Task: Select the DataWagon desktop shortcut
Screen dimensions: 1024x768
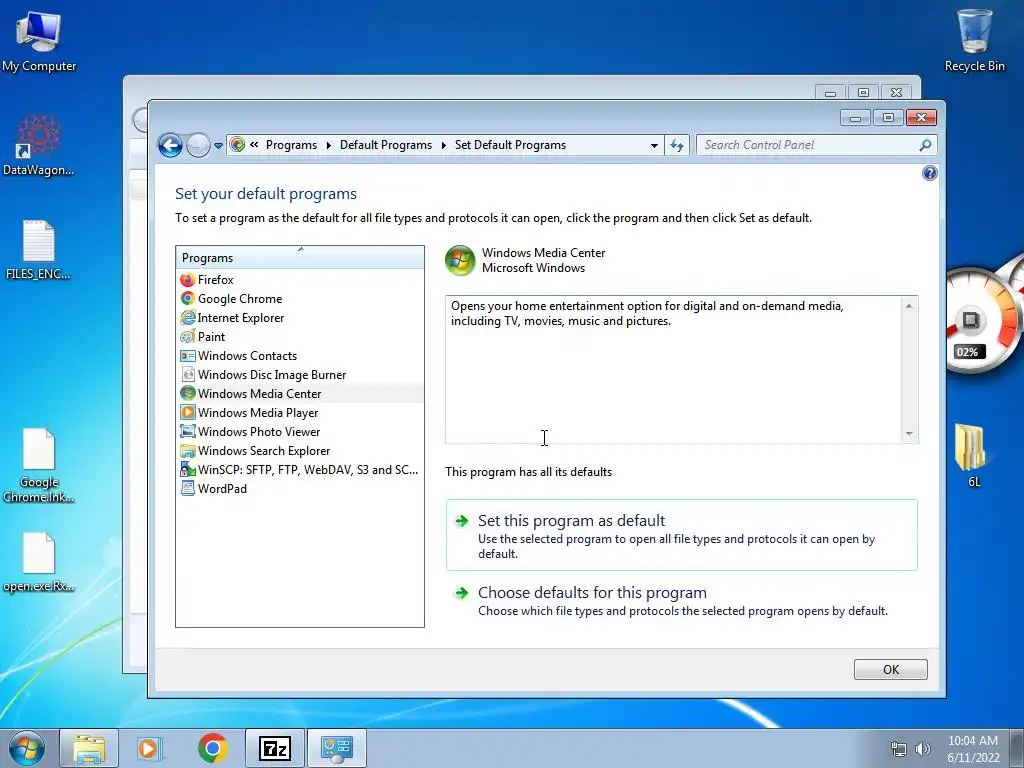Action: pyautogui.click(x=39, y=145)
